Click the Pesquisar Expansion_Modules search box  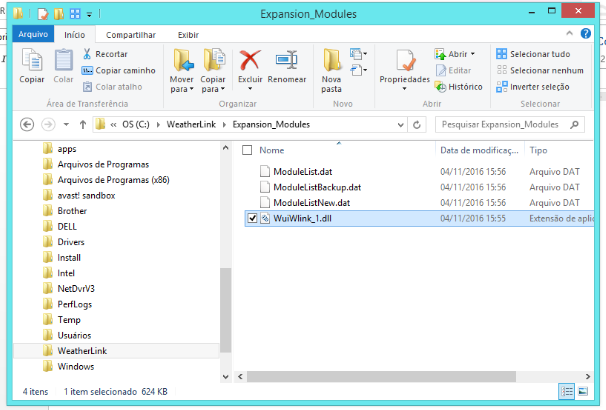tap(505, 125)
